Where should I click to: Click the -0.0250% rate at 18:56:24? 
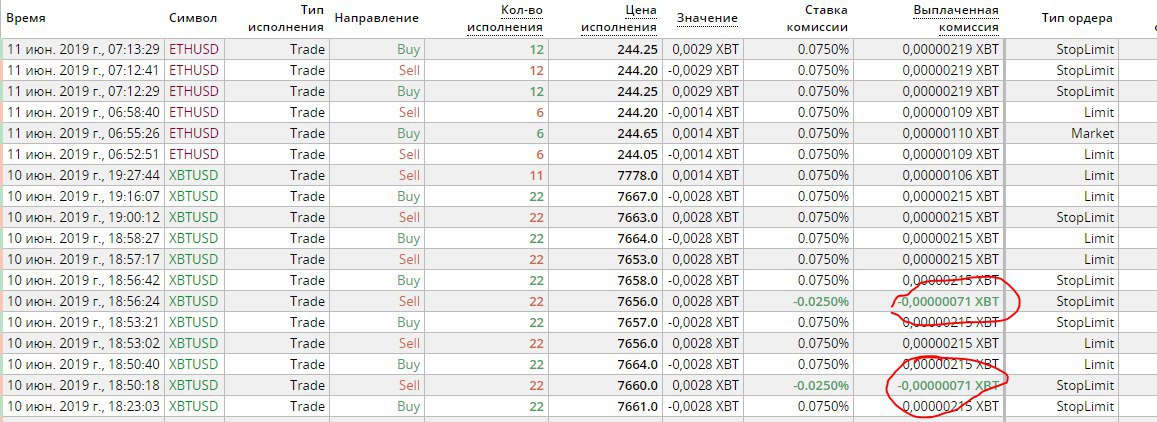pyautogui.click(x=821, y=302)
